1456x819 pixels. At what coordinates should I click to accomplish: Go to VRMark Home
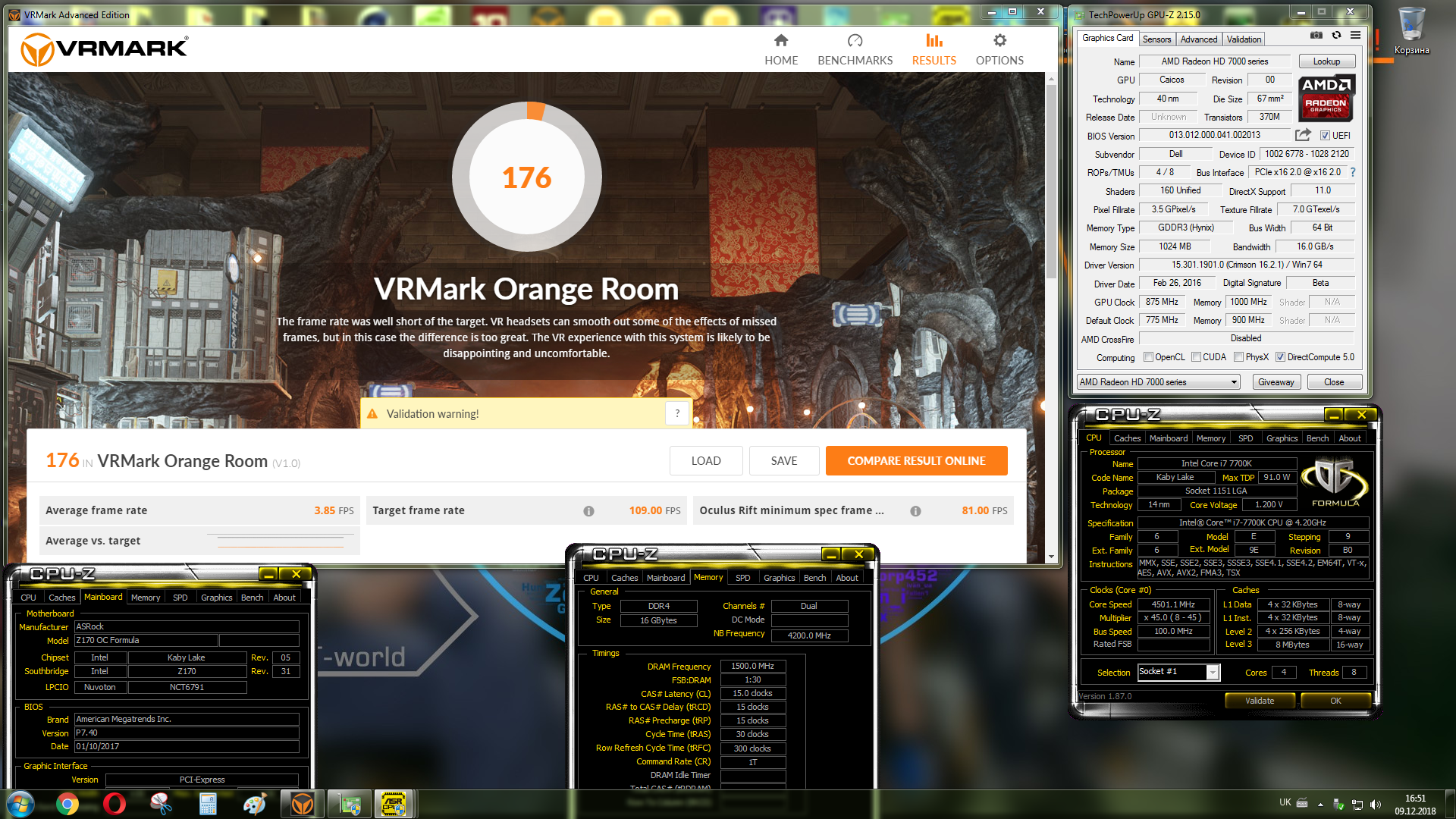[x=781, y=50]
